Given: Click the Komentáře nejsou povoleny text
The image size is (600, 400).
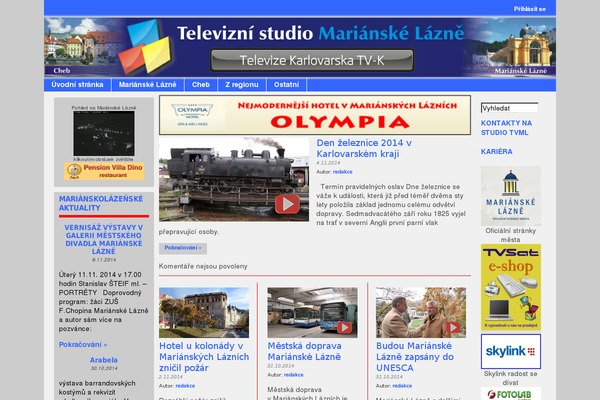Looking at the screenshot, I should 203,266.
